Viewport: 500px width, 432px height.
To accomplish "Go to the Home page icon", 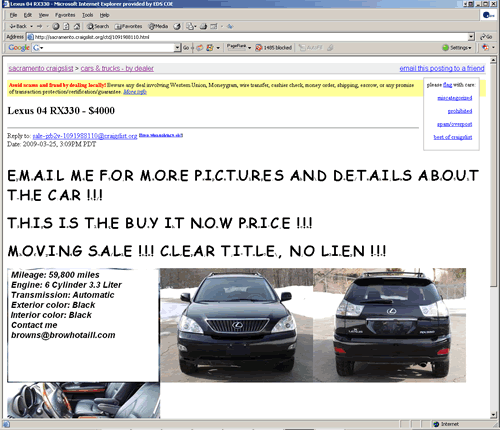I will 77,26.
